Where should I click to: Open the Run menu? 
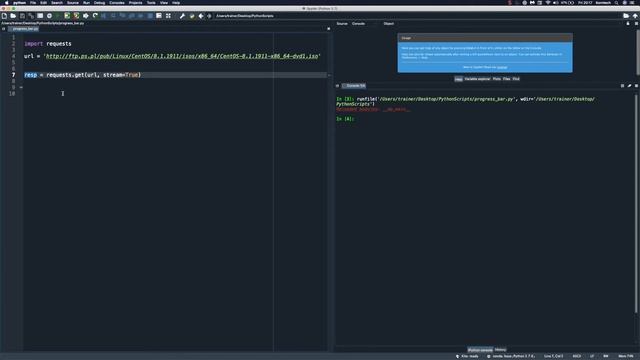86,2
